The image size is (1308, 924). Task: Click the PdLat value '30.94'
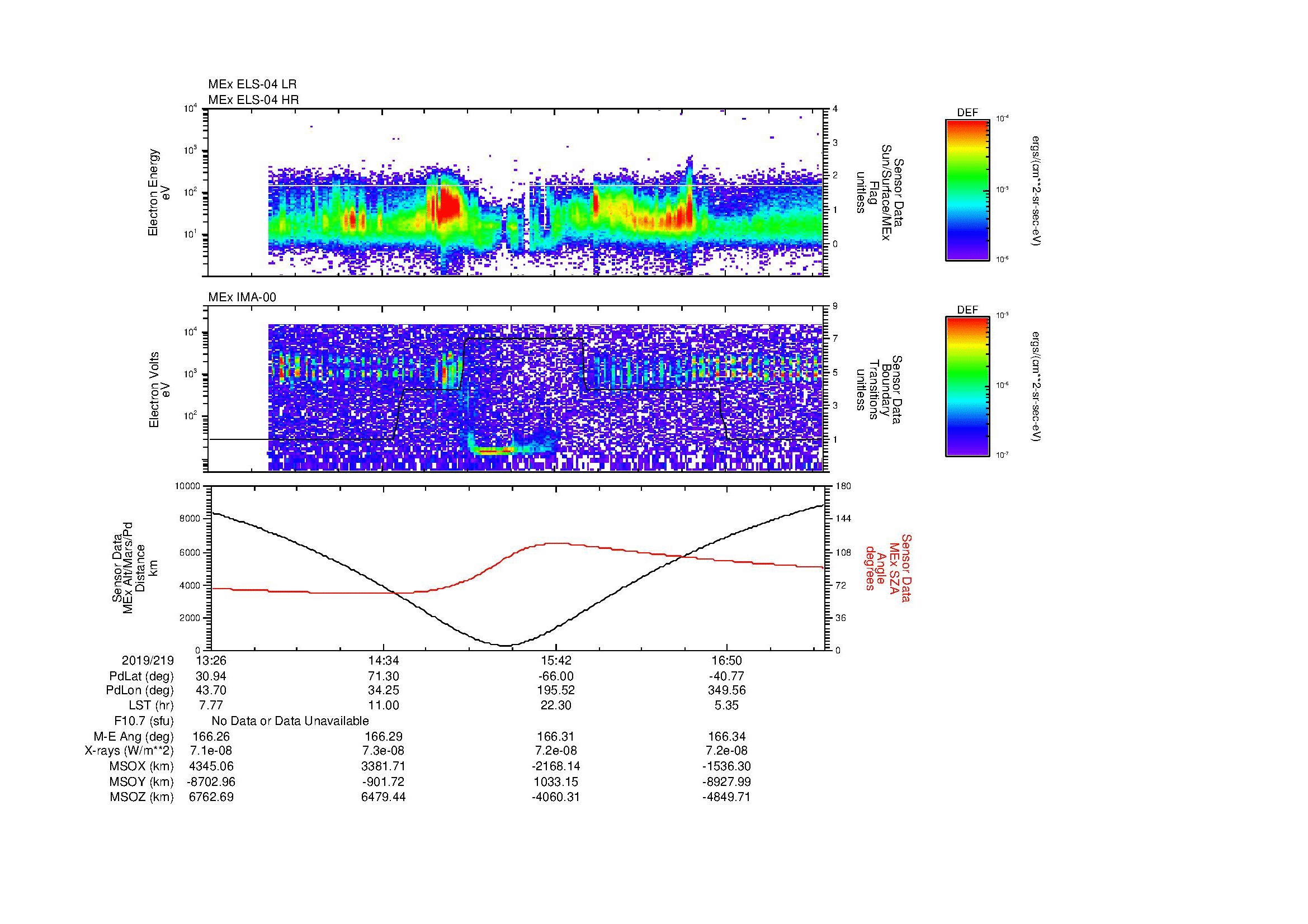pyautogui.click(x=211, y=676)
